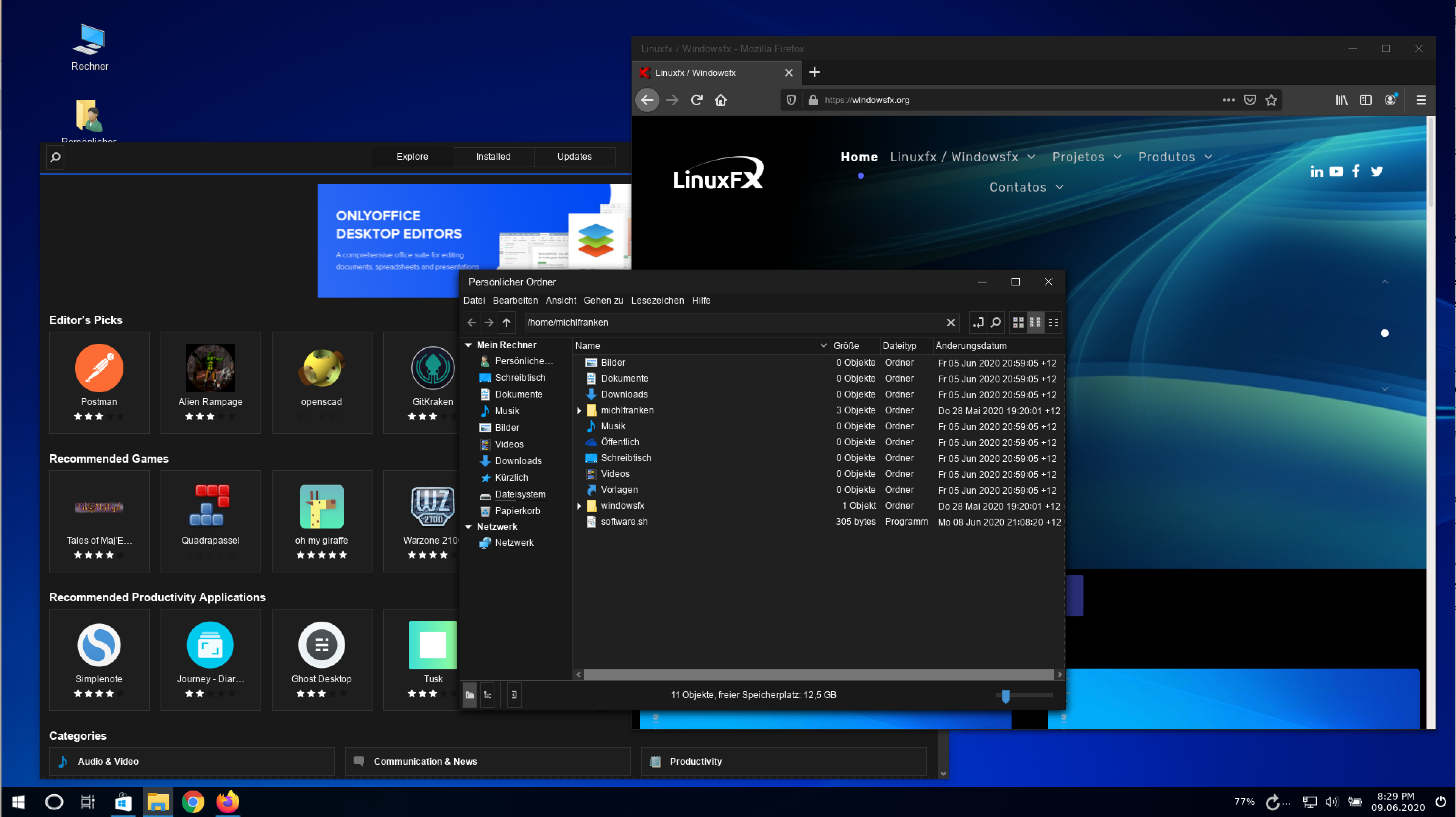Go up one folder in file manager

click(507, 322)
